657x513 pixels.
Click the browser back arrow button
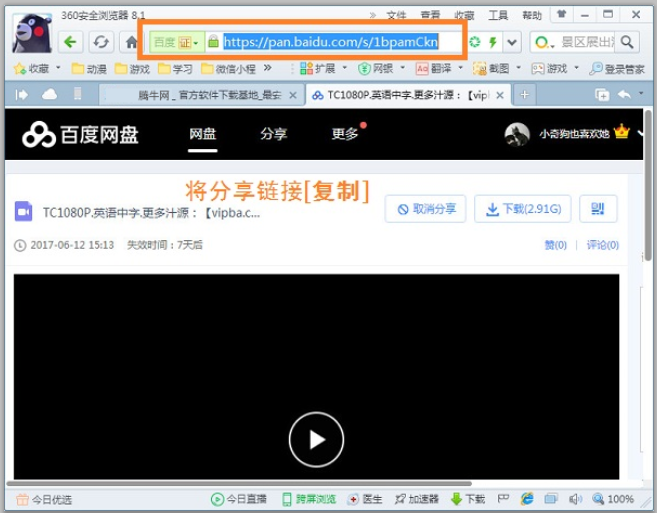70,42
